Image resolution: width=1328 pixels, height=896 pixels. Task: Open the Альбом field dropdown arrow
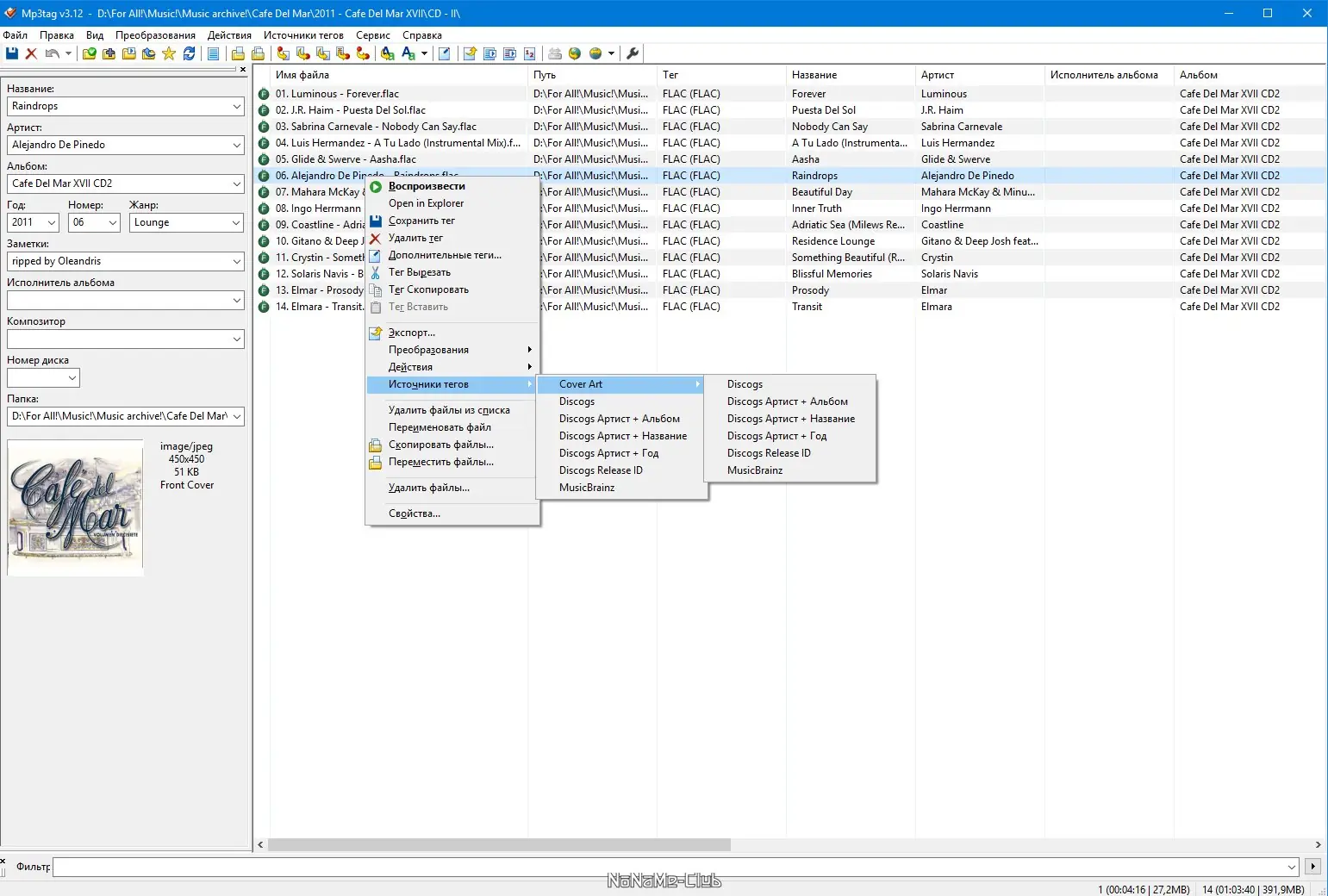(x=236, y=184)
